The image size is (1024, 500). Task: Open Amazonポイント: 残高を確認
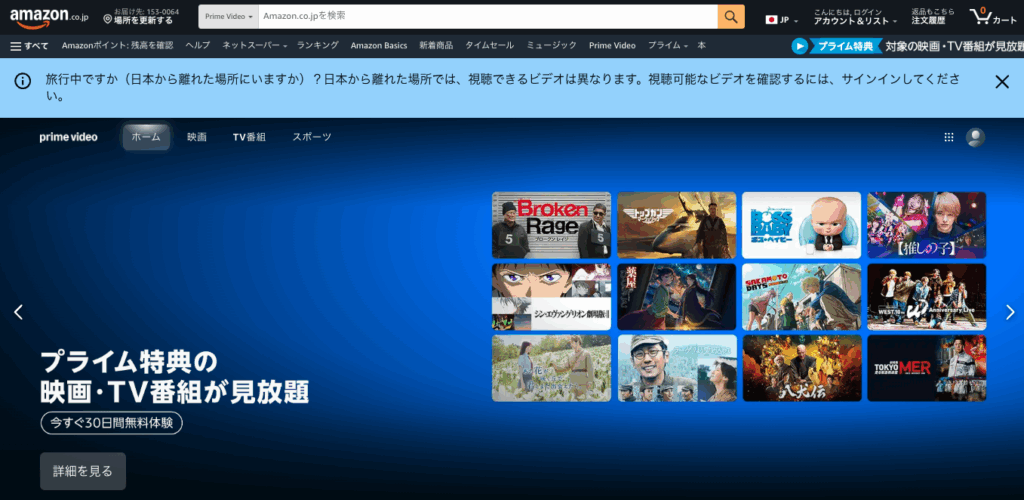tap(118, 46)
